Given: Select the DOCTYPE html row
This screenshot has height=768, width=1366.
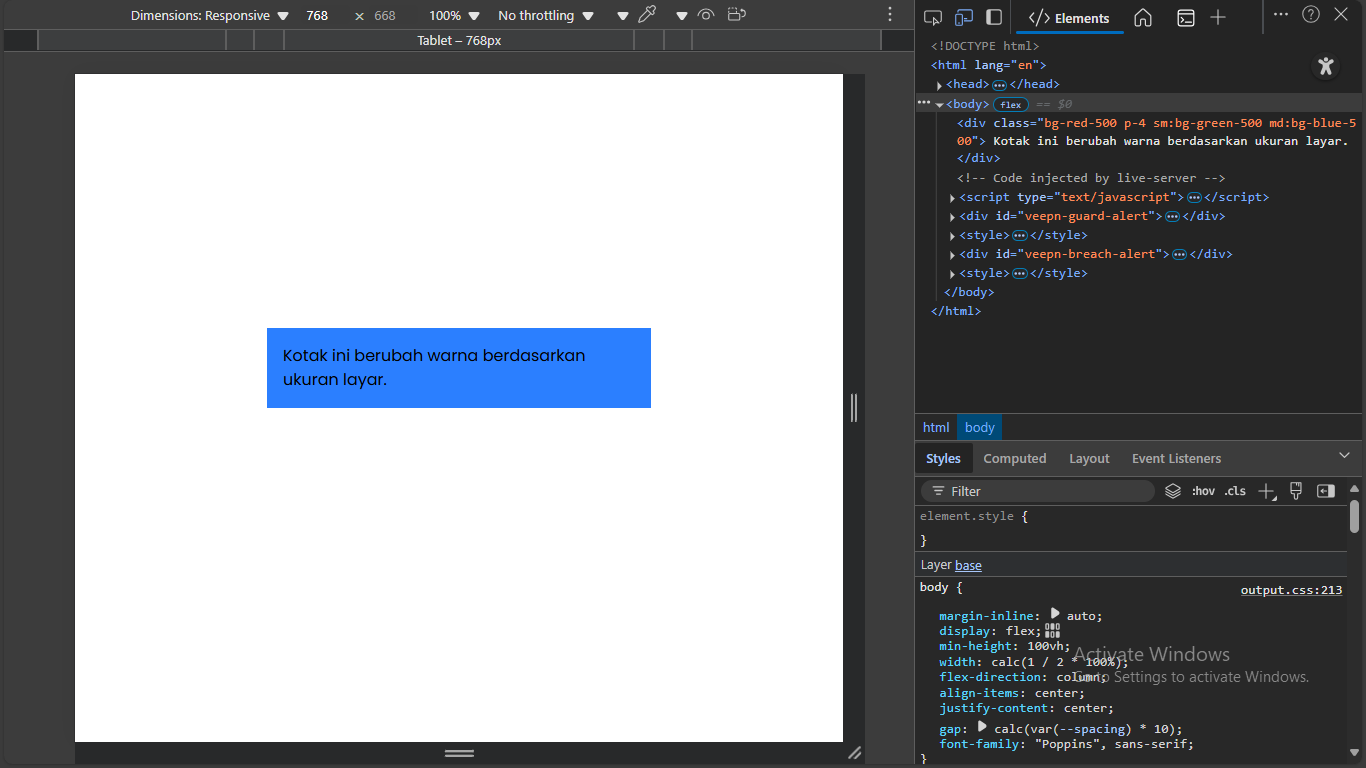Looking at the screenshot, I should (x=1138, y=46).
